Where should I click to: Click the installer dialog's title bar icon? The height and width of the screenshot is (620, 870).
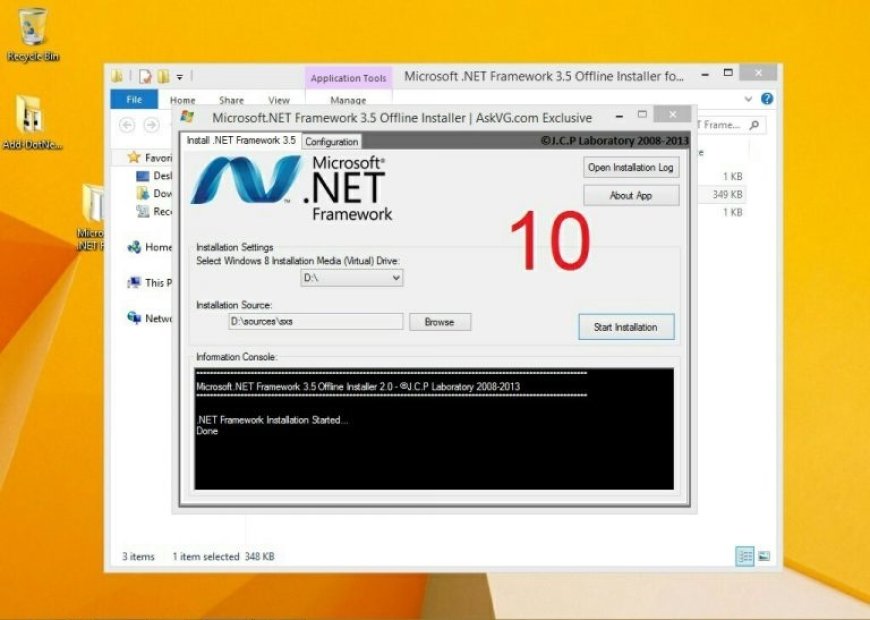click(188, 117)
